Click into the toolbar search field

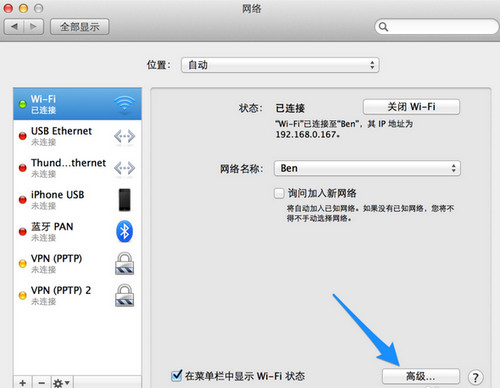click(x=437, y=27)
